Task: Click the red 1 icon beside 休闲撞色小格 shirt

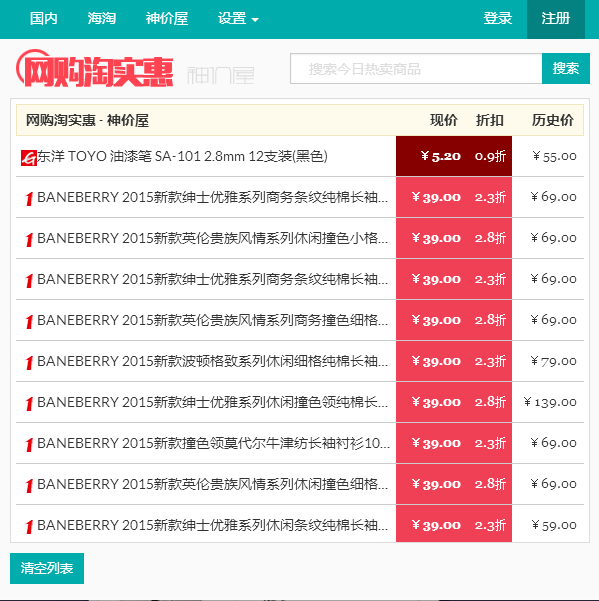Action: click(29, 240)
